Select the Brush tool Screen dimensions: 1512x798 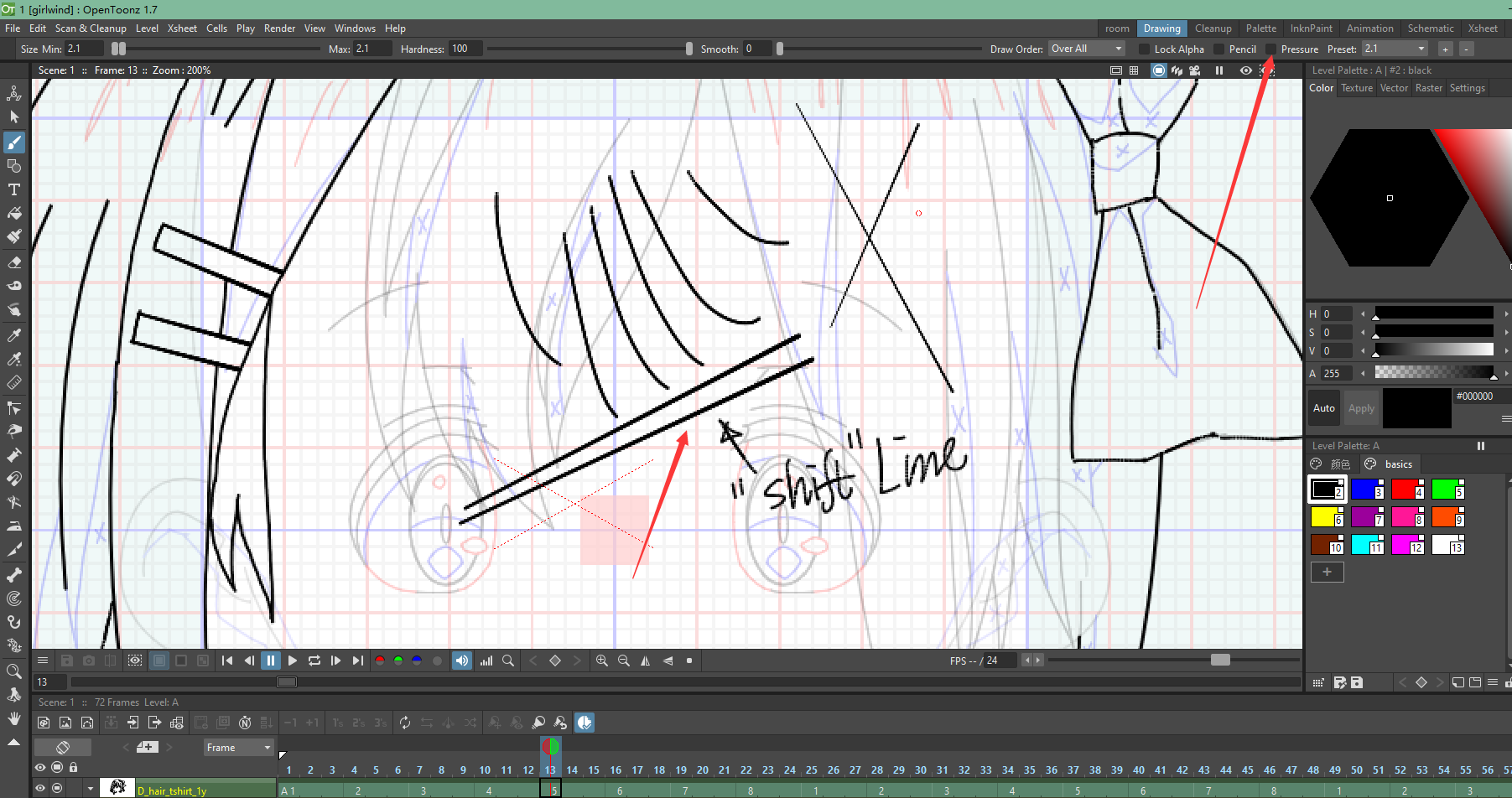coord(14,142)
